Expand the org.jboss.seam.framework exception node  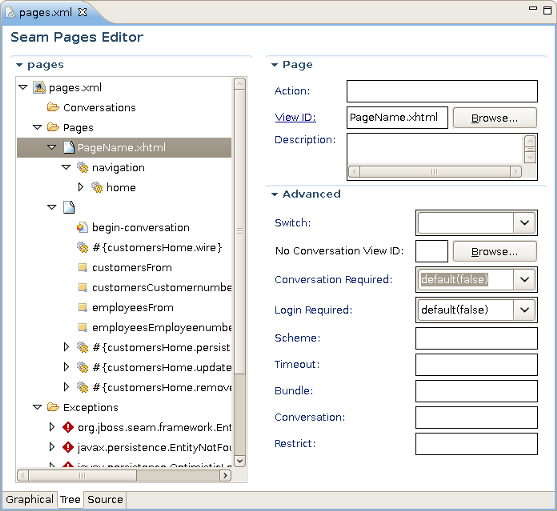click(52, 427)
